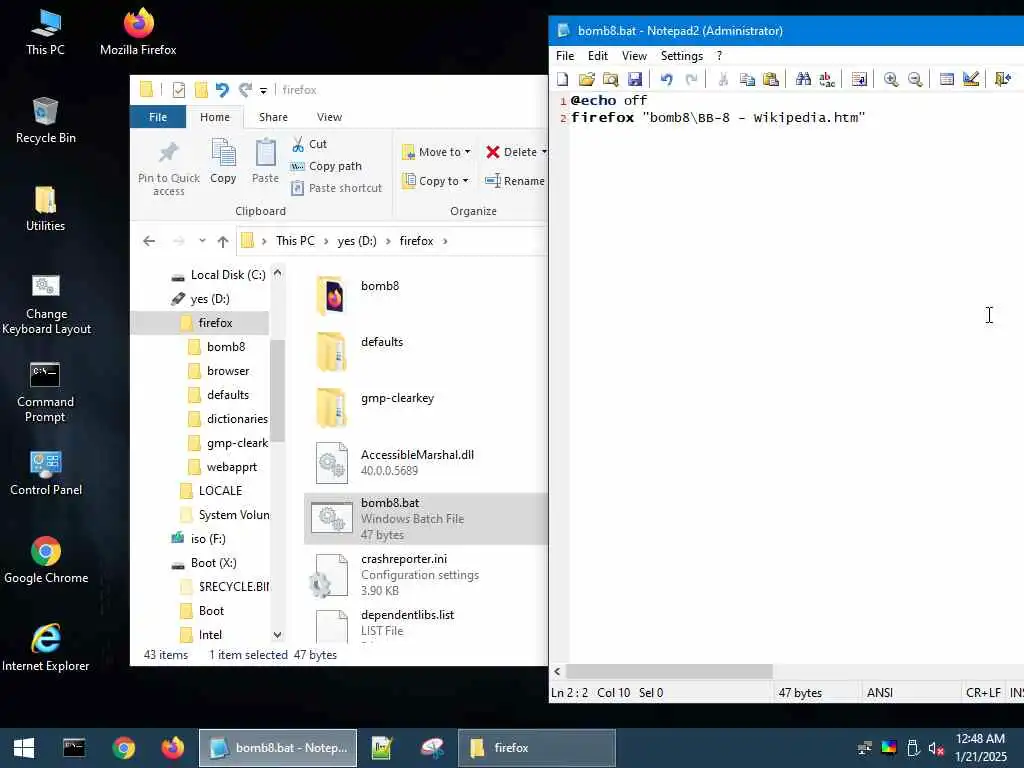
Task: Click Cut in the Explorer ribbon
Action: 309,144
